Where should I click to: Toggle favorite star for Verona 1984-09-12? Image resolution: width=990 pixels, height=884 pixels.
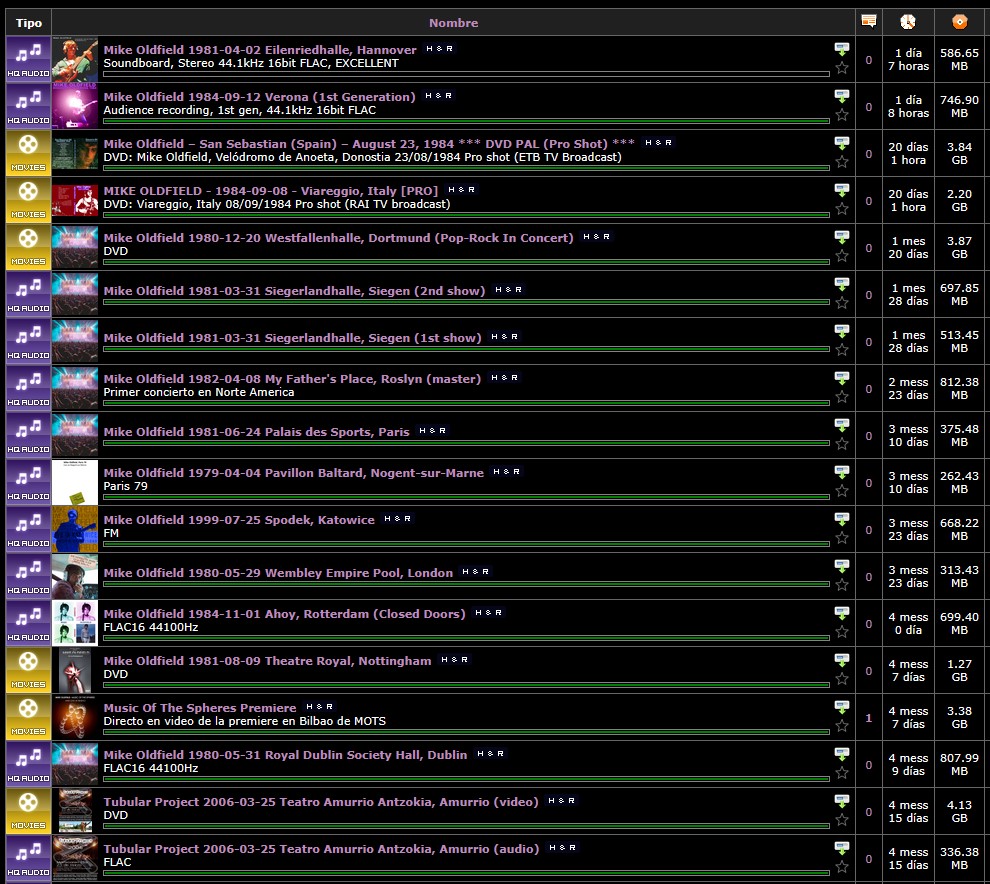[842, 115]
